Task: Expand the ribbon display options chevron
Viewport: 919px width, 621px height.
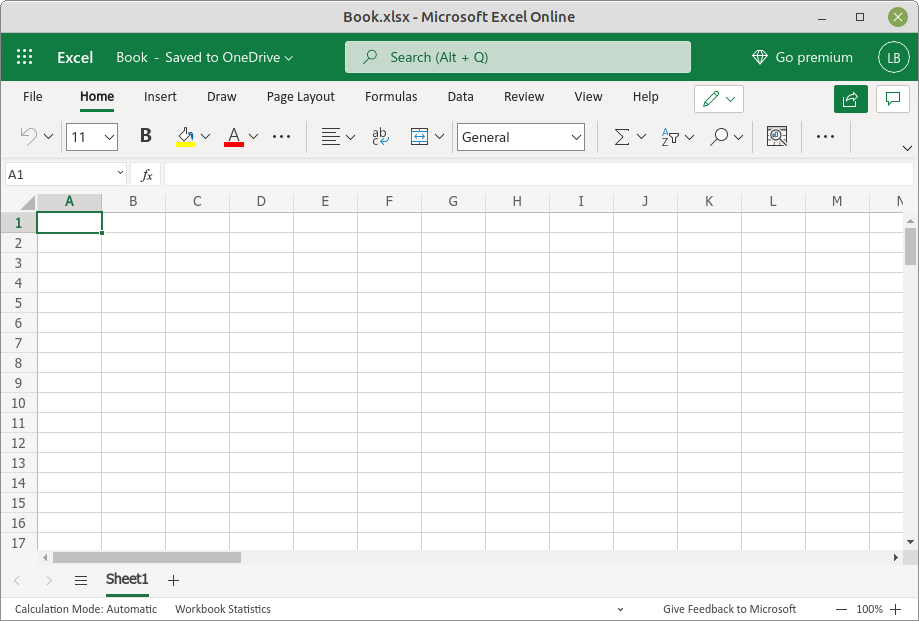Action: pos(907,148)
